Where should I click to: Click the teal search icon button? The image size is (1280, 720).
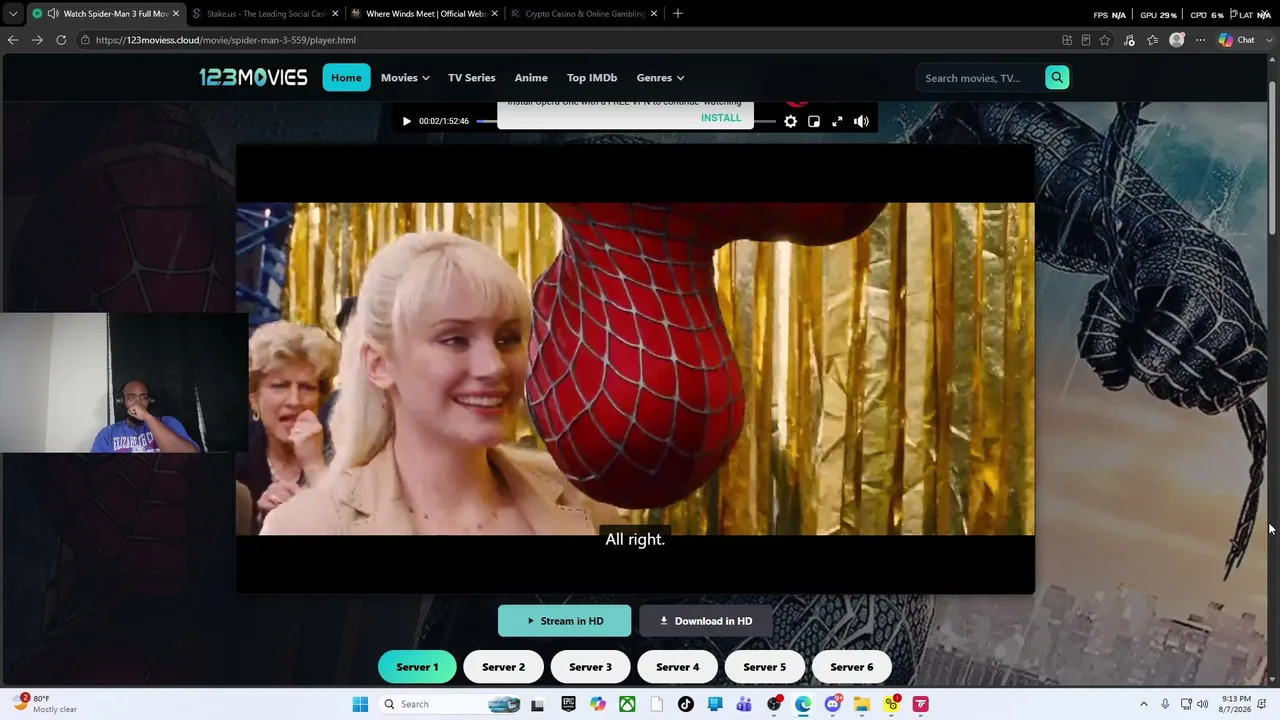(x=1057, y=78)
